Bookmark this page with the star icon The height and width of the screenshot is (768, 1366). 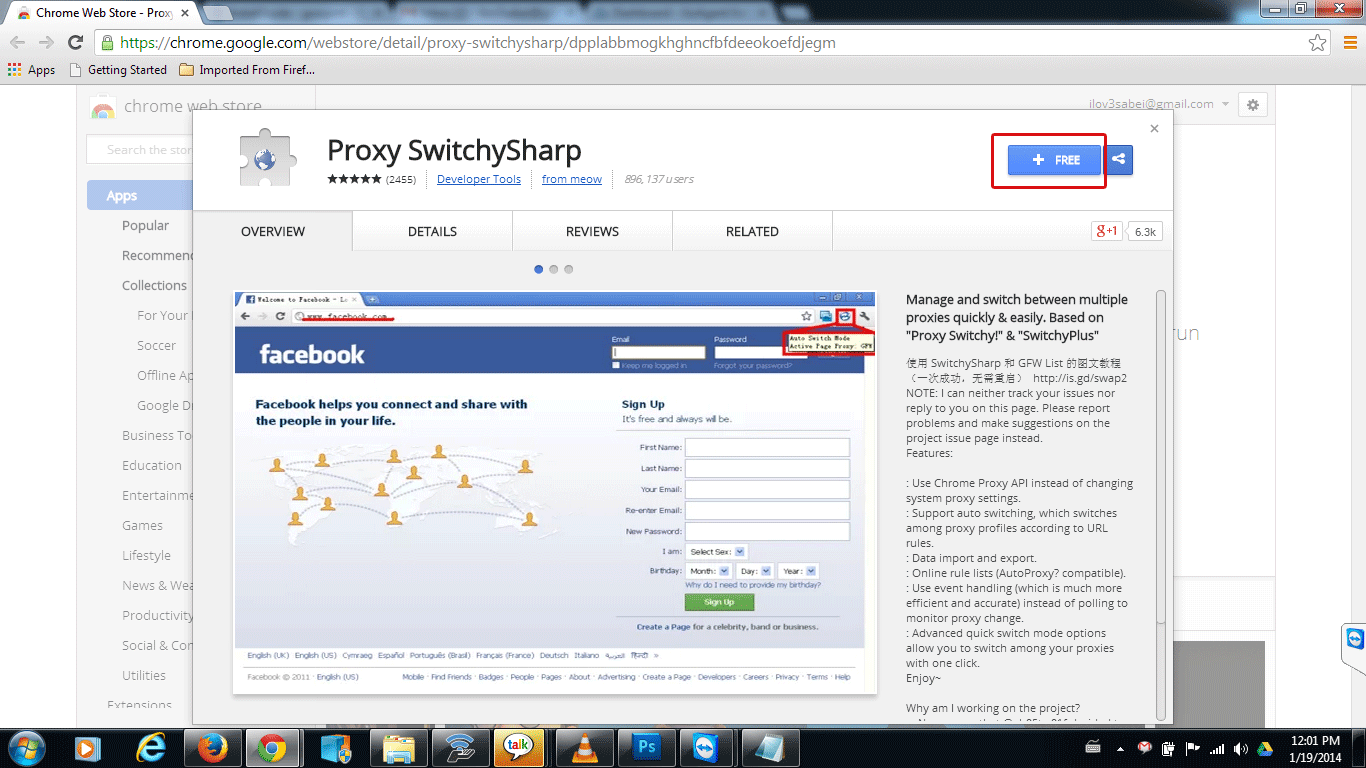(x=1318, y=43)
